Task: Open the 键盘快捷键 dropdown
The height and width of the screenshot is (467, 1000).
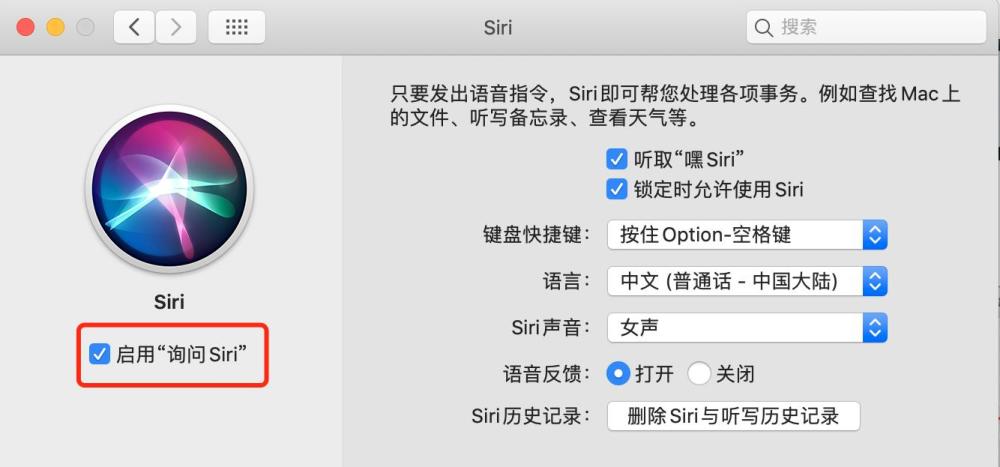Action: pyautogui.click(x=747, y=235)
